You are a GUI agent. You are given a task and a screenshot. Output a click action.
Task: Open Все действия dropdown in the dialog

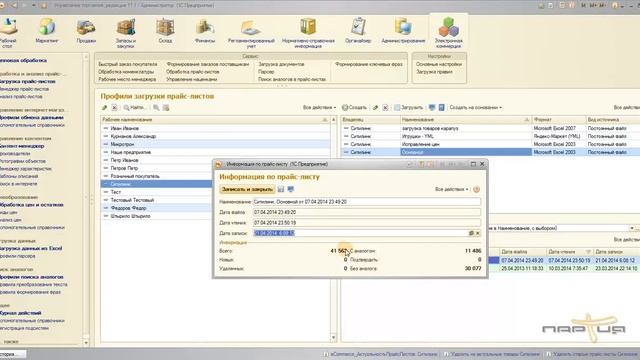tap(451, 189)
